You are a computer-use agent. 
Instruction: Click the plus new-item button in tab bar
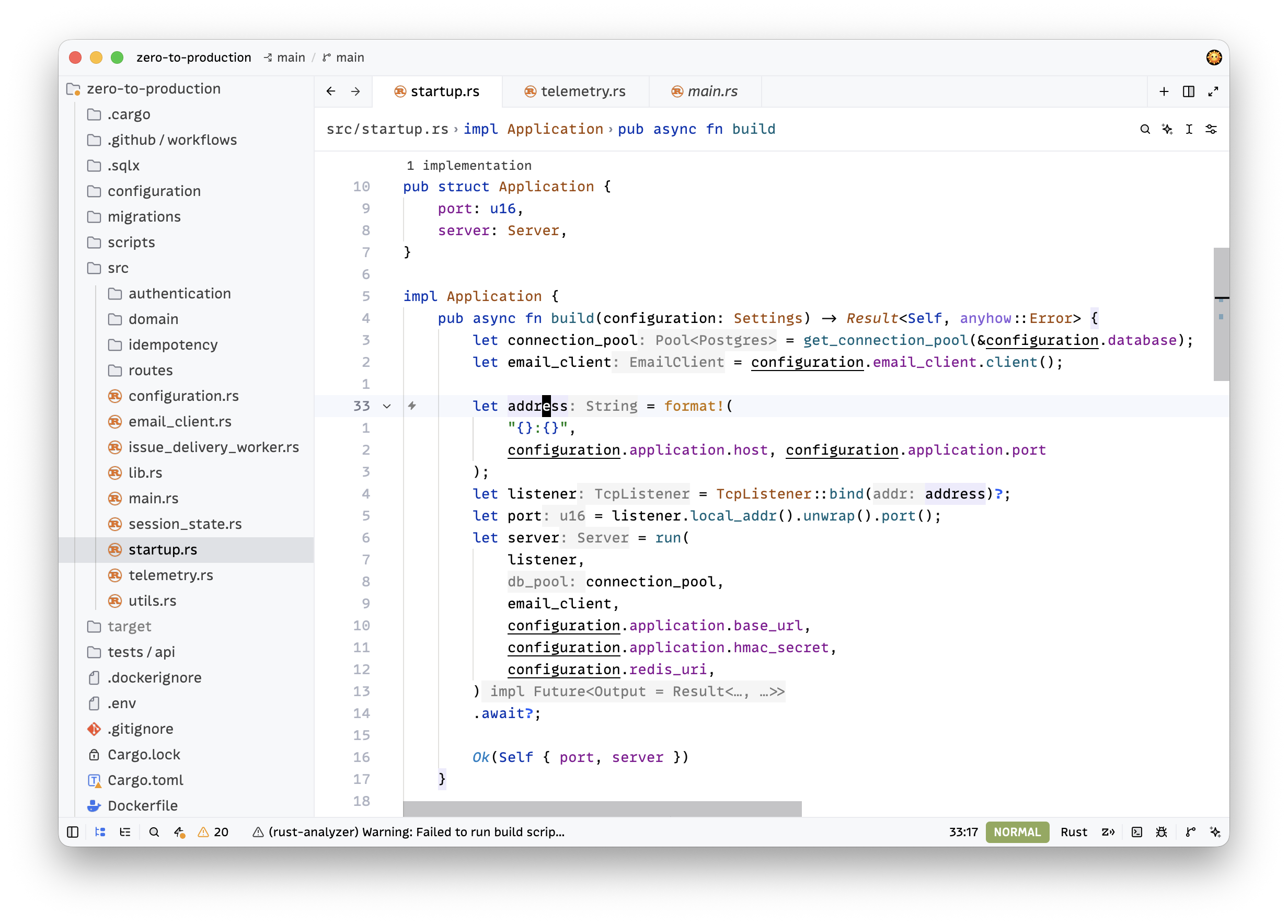pyautogui.click(x=1164, y=91)
